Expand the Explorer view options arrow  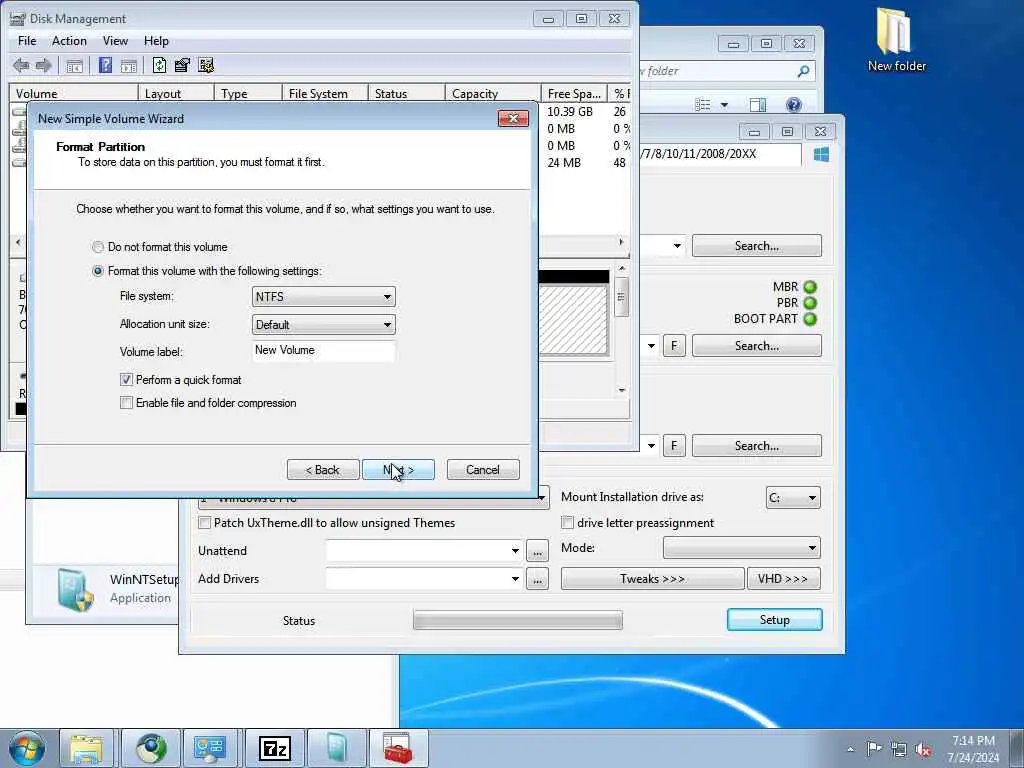tap(724, 104)
